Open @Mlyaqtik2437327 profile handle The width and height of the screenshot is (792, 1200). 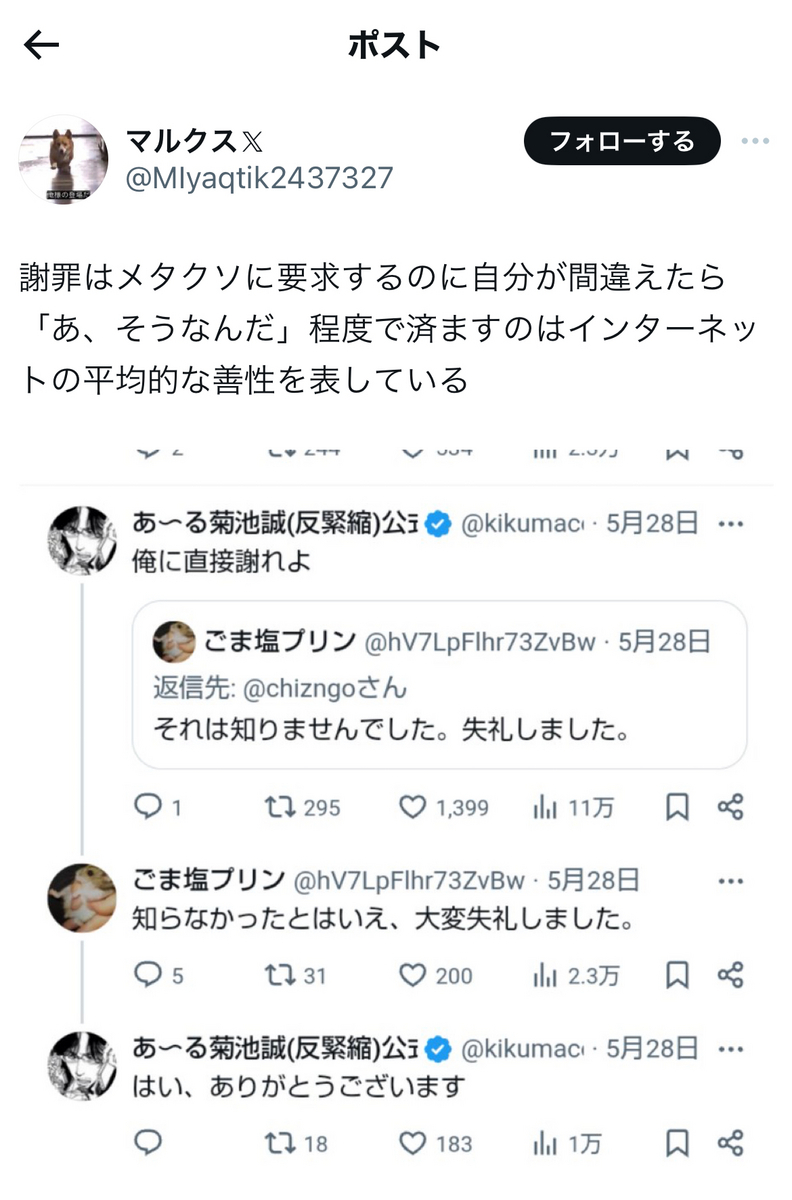[260, 178]
